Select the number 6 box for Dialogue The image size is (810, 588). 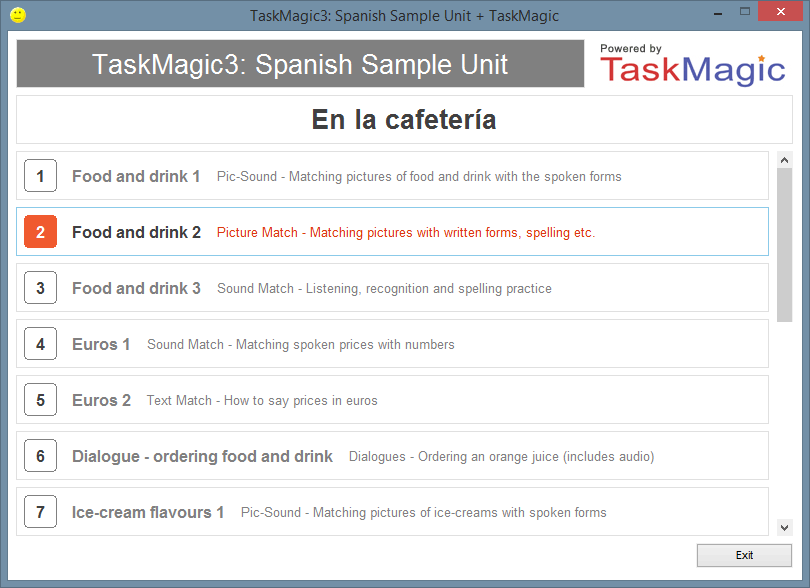coord(40,456)
